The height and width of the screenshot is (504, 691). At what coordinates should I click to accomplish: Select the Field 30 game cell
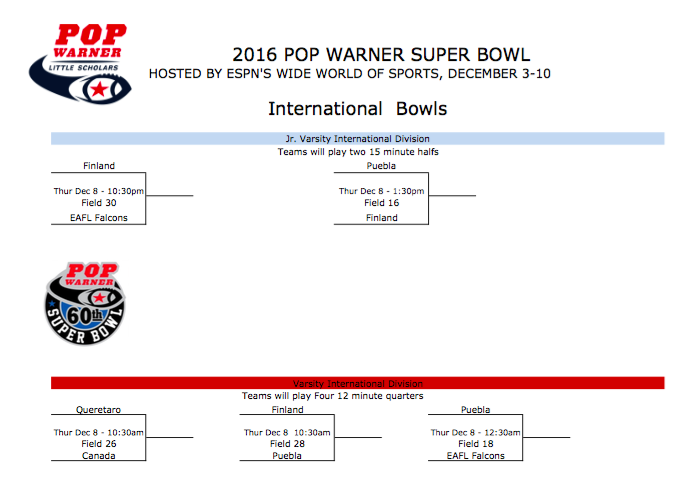pyautogui.click(x=99, y=203)
